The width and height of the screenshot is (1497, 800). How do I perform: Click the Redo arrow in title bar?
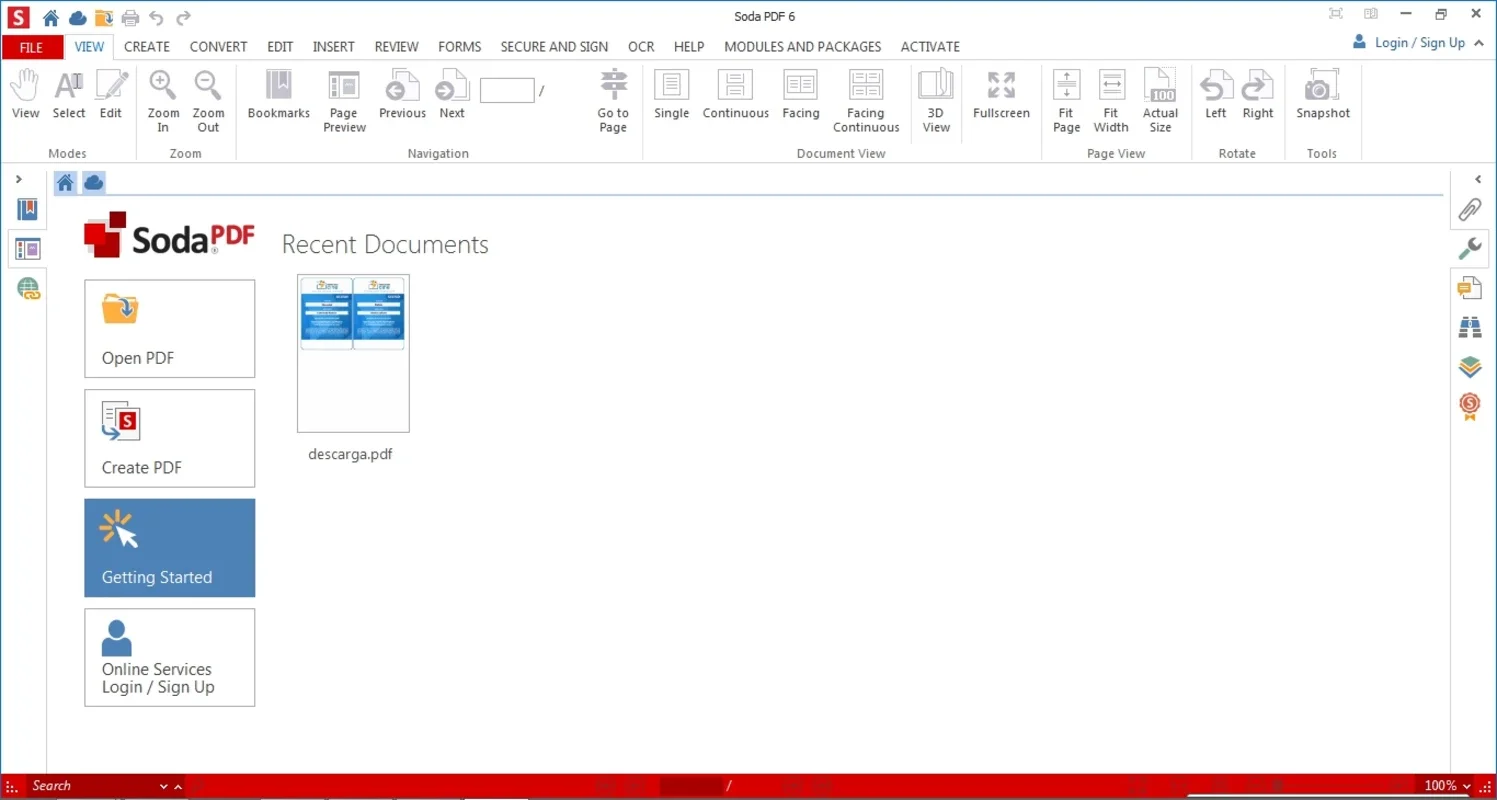[183, 17]
